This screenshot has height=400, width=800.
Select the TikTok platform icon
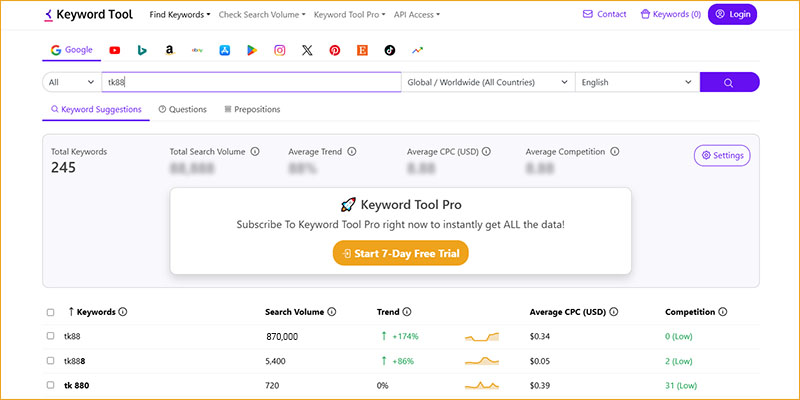(x=390, y=50)
